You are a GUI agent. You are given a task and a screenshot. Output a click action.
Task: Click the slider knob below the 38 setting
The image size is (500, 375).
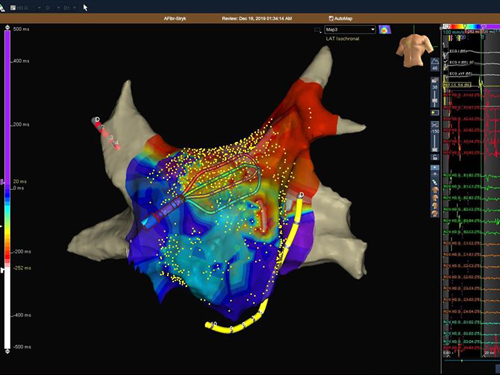click(435, 100)
